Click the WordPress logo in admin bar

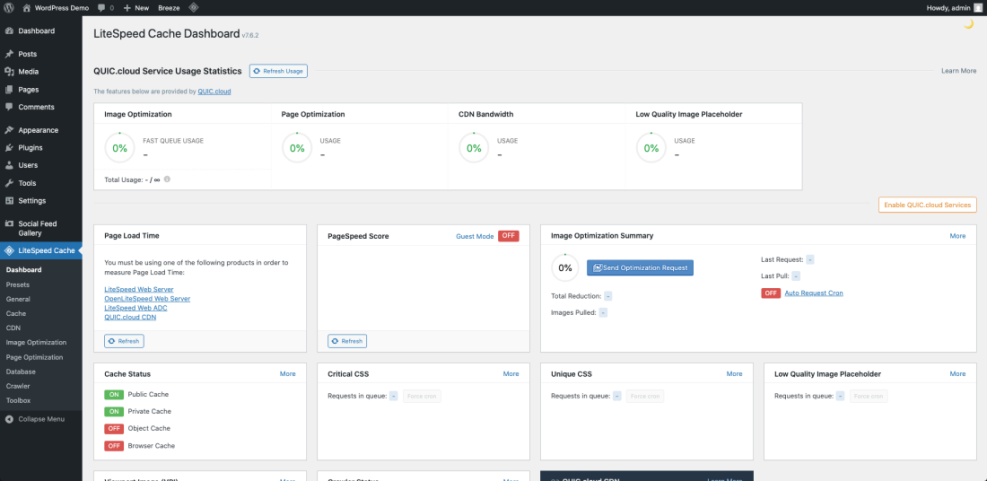point(9,8)
